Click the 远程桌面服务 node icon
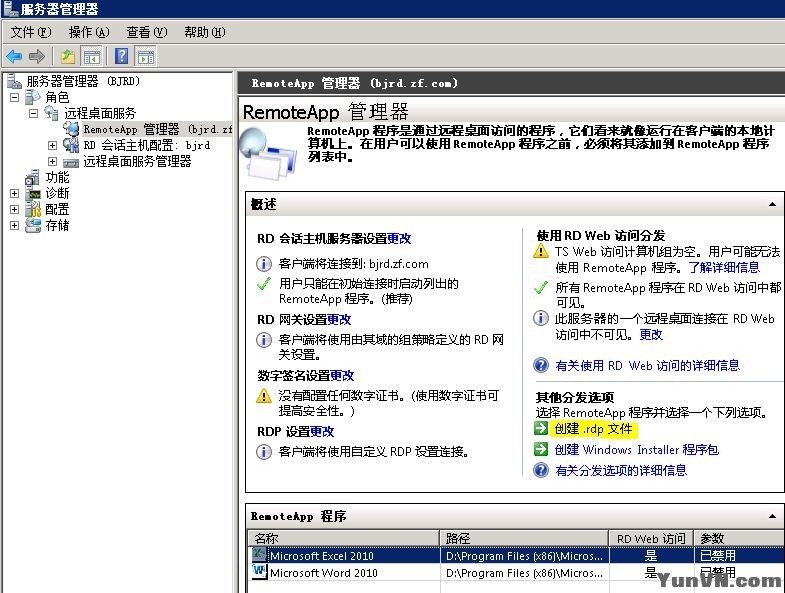This screenshot has height=593, width=785. [x=52, y=113]
